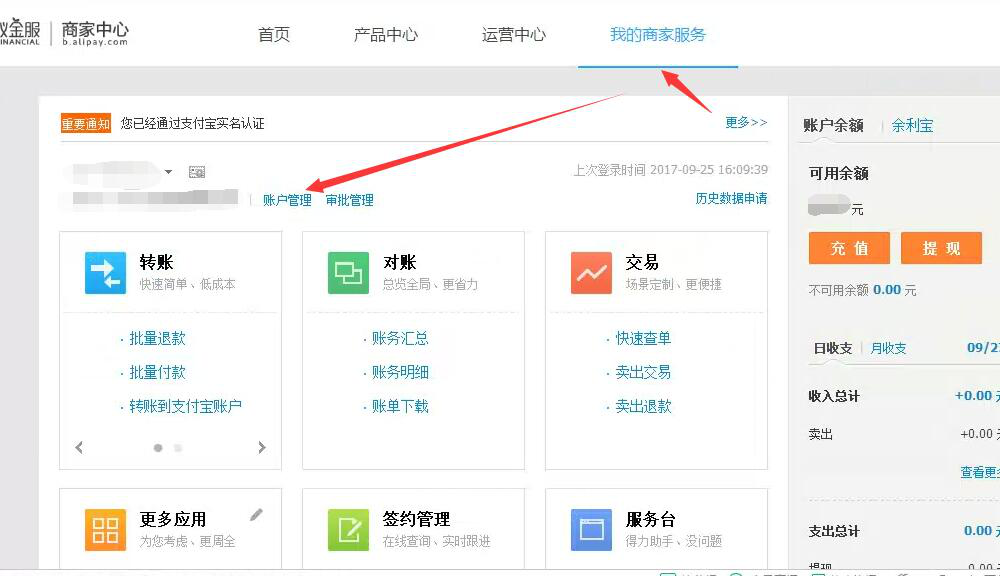1000x576 pixels.
Task: Expand the account name dropdown arrow
Action: pyautogui.click(x=168, y=172)
